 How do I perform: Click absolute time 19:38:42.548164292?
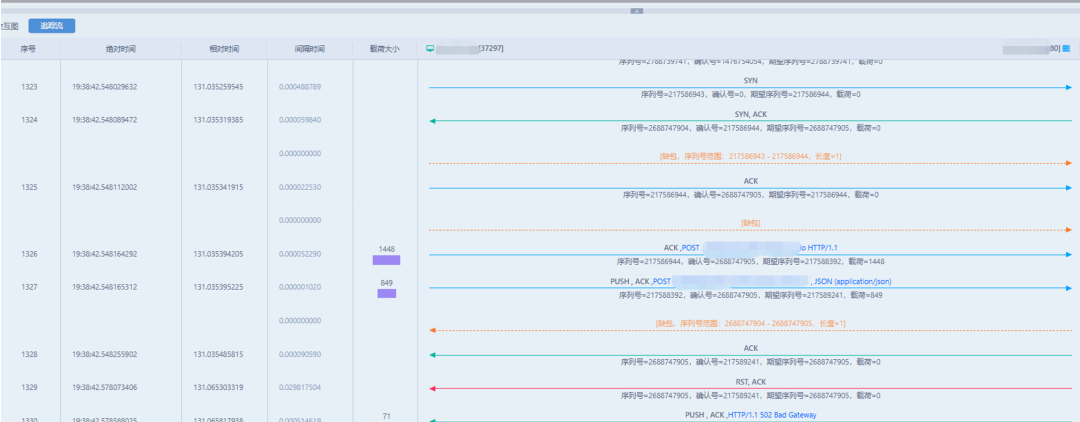point(105,254)
